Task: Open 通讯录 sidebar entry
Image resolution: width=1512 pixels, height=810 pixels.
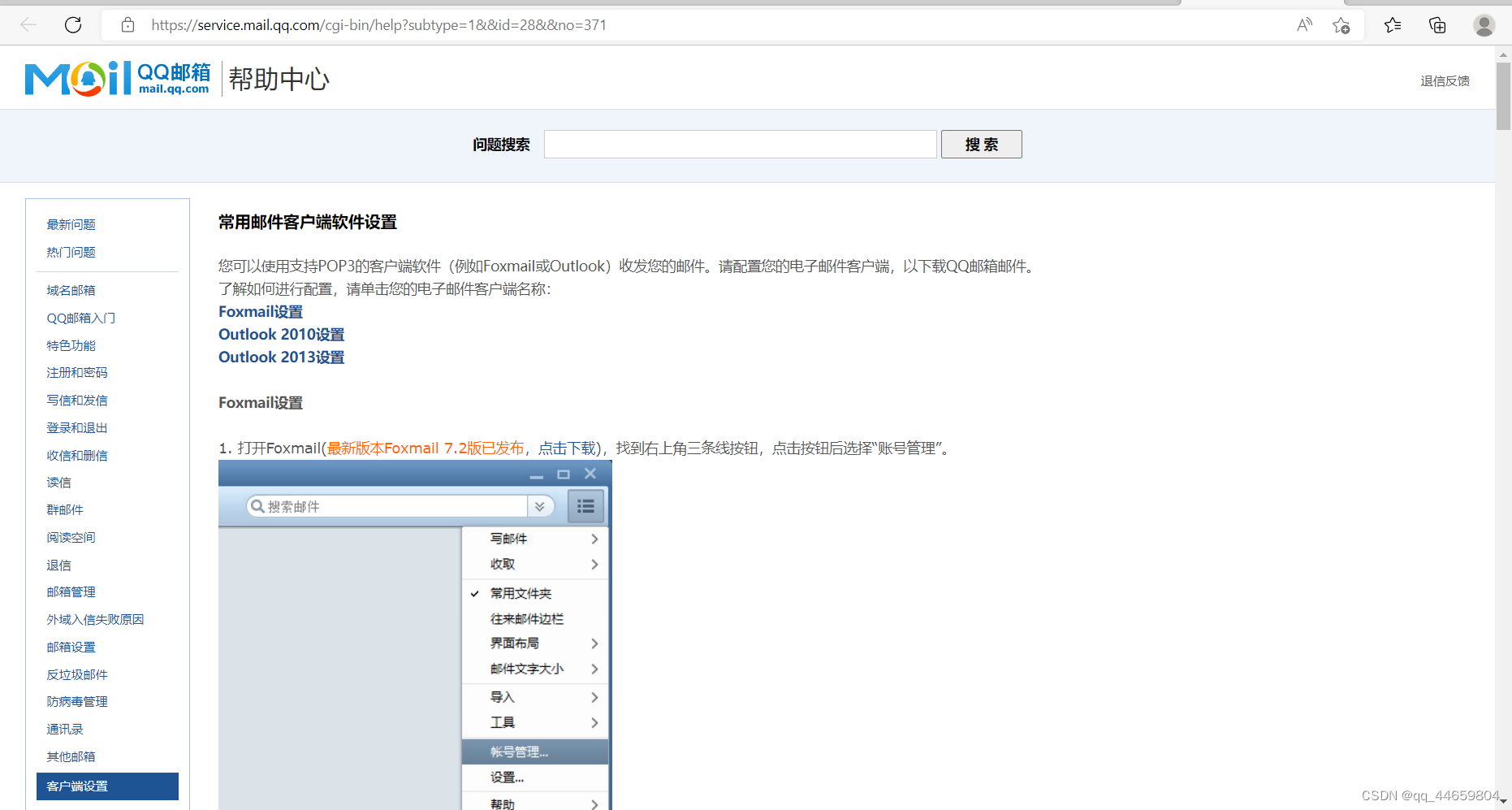Action: [65, 729]
